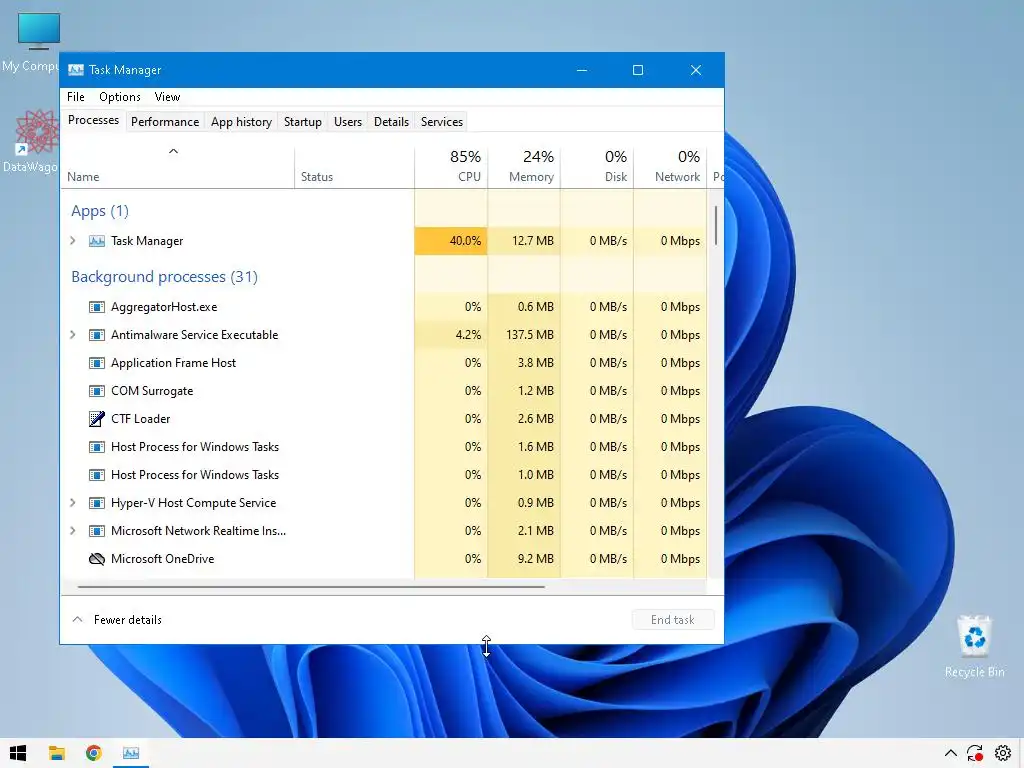Viewport: 1024px width, 768px height.
Task: Click the 137.5 MB memory cell
Action: pos(524,335)
